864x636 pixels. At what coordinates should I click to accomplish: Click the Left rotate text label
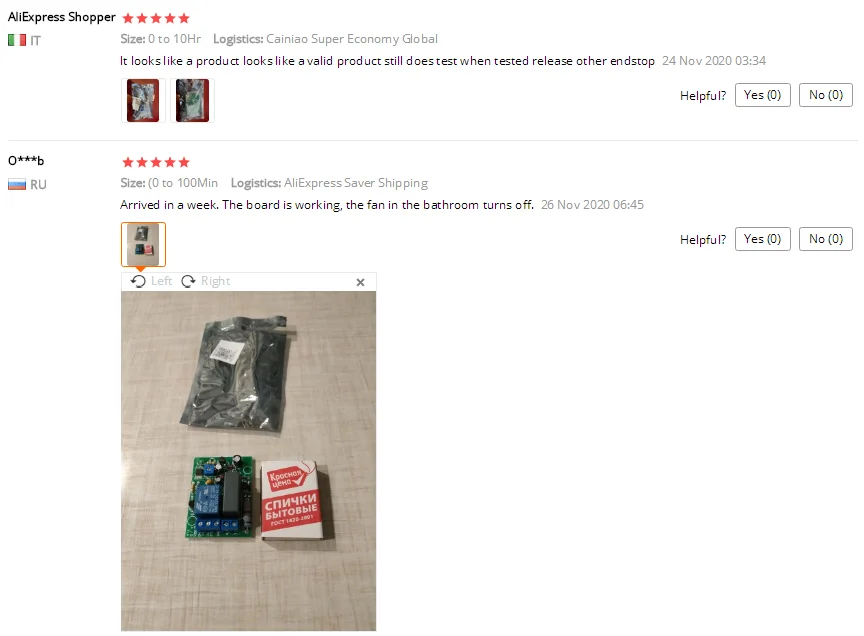coord(161,281)
